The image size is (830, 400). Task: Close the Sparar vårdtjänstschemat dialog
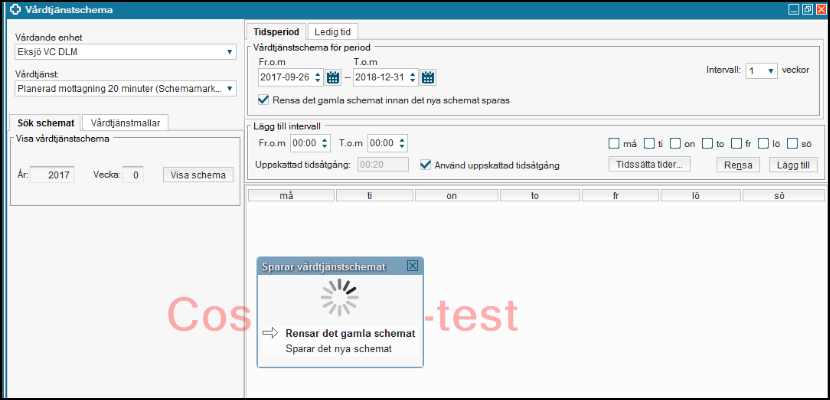(412, 266)
